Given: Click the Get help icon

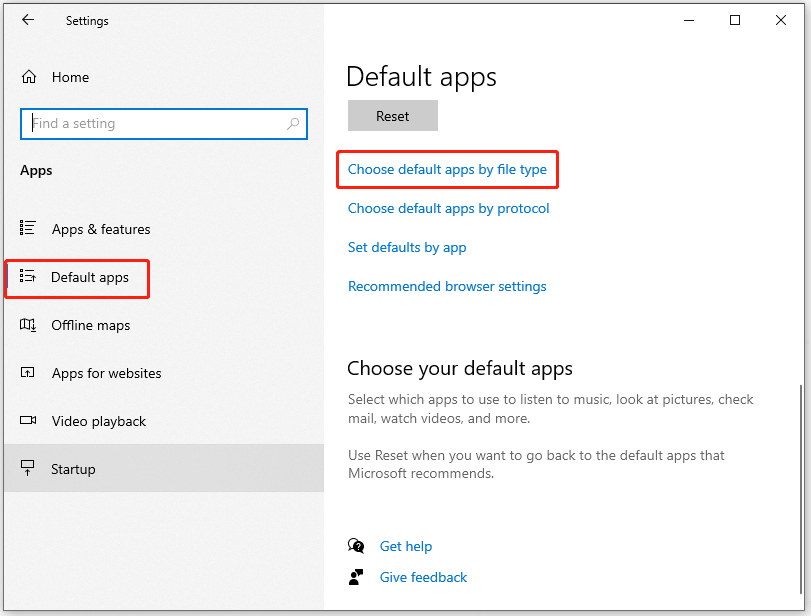Looking at the screenshot, I should 356,546.
